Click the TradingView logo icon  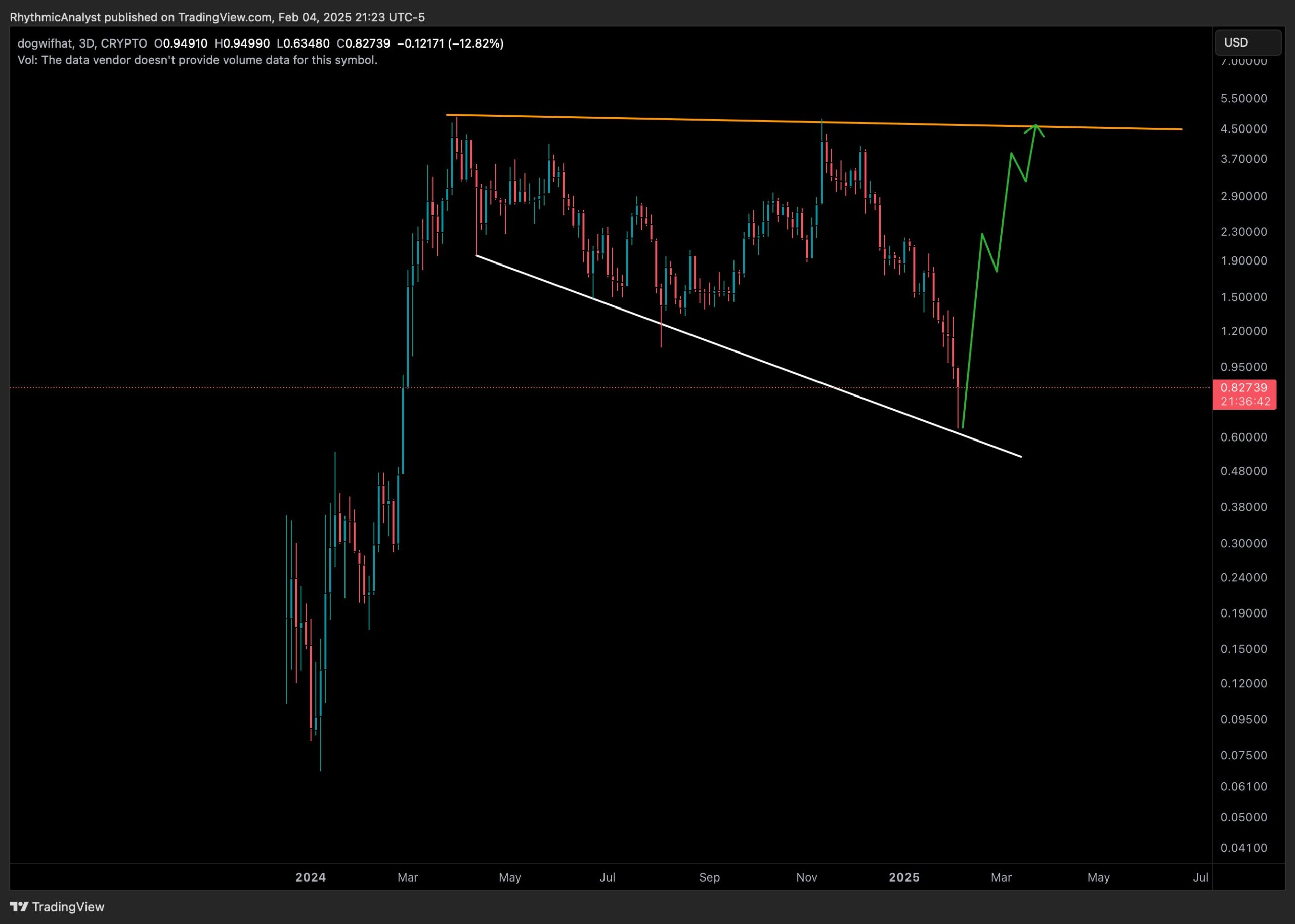coord(19,906)
